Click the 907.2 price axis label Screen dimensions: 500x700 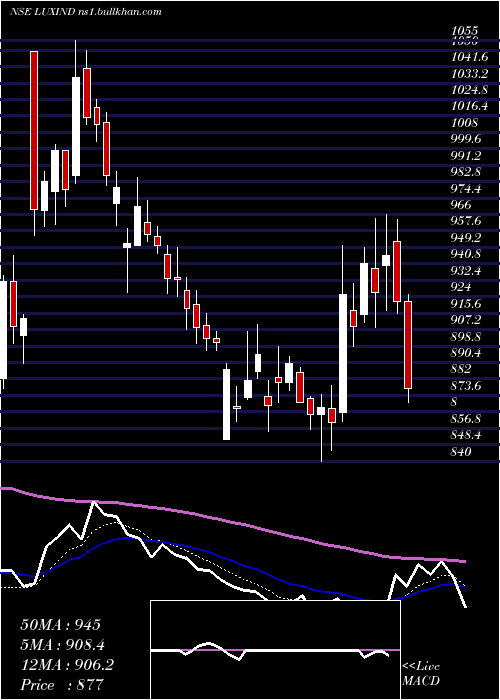click(467, 320)
